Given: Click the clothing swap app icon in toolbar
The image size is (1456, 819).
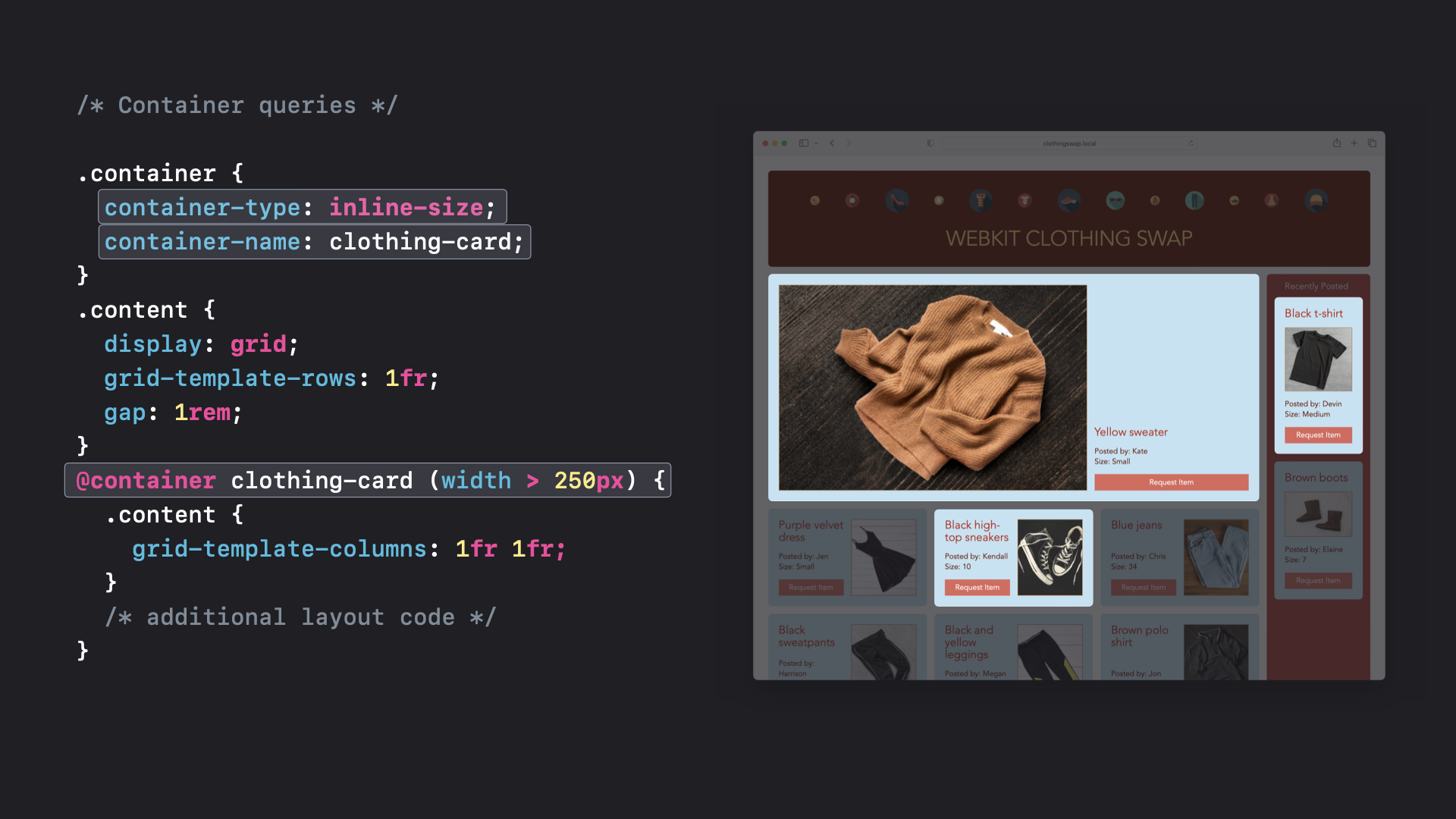Looking at the screenshot, I should pos(814,201).
